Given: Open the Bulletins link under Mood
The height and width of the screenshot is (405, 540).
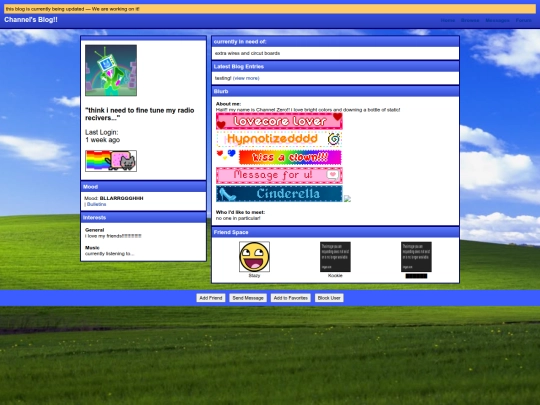Looking at the screenshot, I should click(96, 204).
